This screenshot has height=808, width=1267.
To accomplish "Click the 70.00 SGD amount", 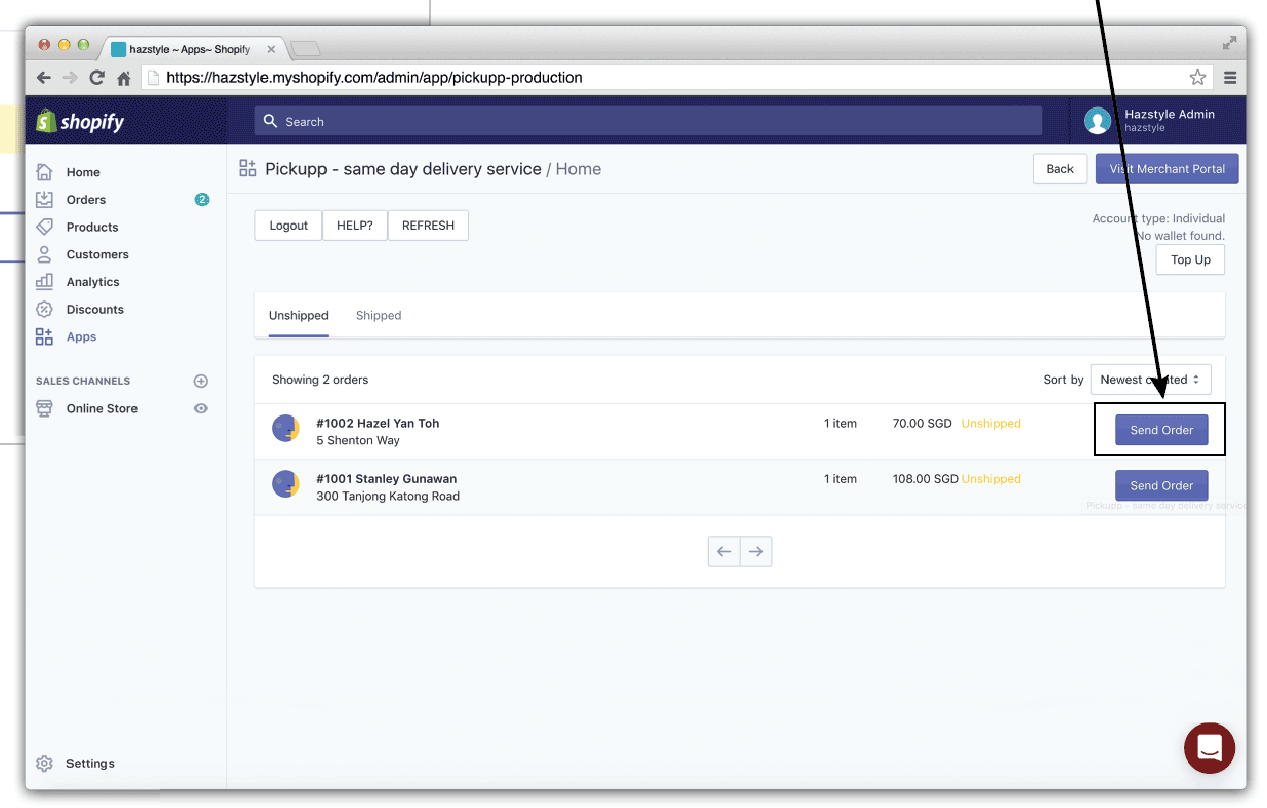I will click(921, 423).
